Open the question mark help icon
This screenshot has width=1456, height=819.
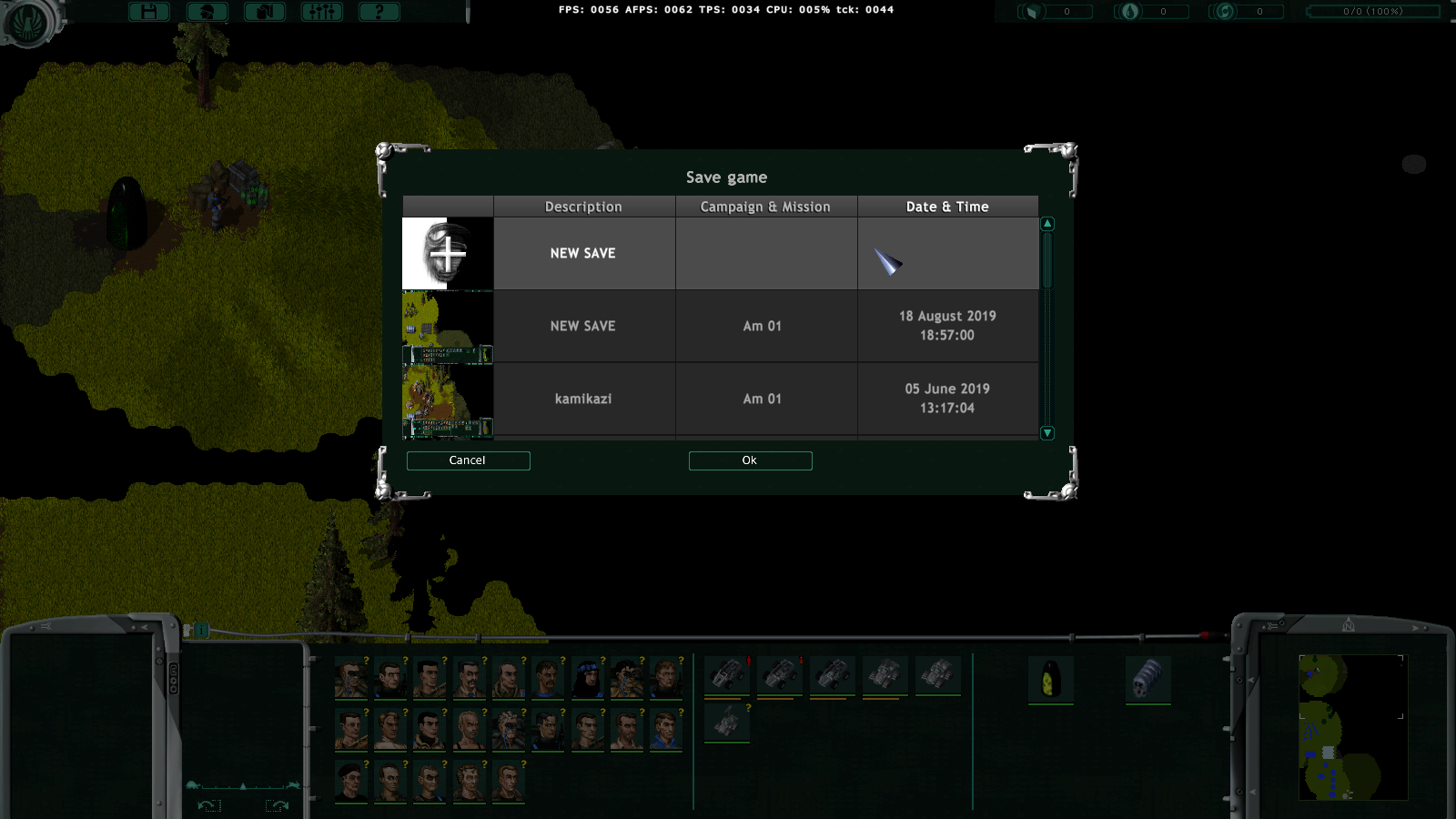click(x=379, y=12)
